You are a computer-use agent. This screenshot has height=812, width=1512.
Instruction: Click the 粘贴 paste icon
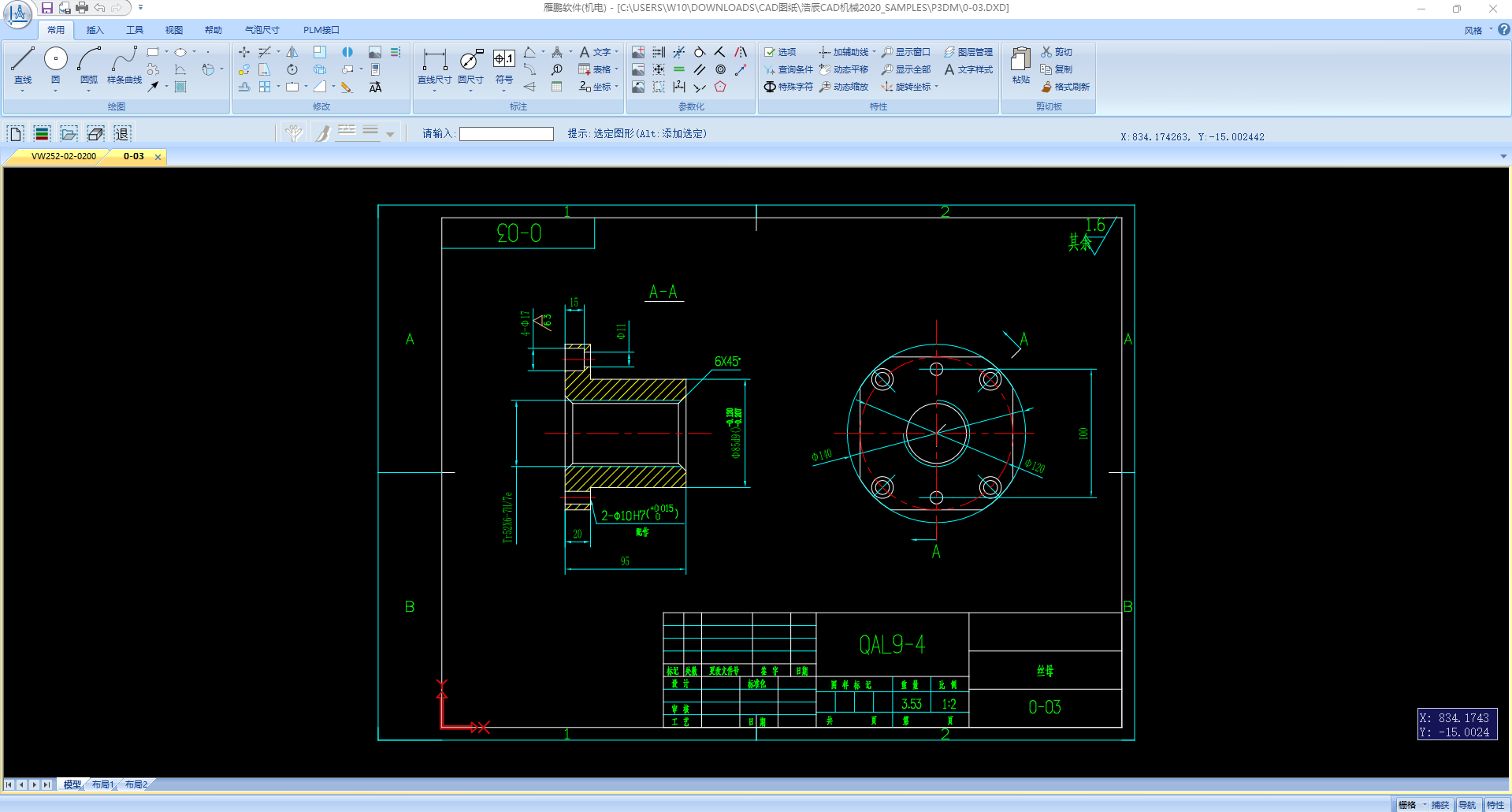tap(1021, 65)
